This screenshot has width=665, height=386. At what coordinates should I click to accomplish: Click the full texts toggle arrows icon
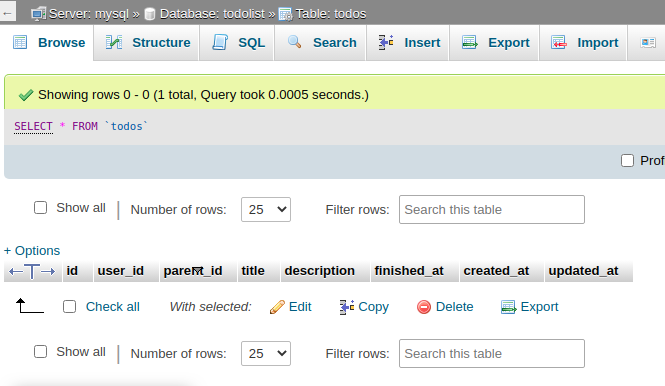32,271
